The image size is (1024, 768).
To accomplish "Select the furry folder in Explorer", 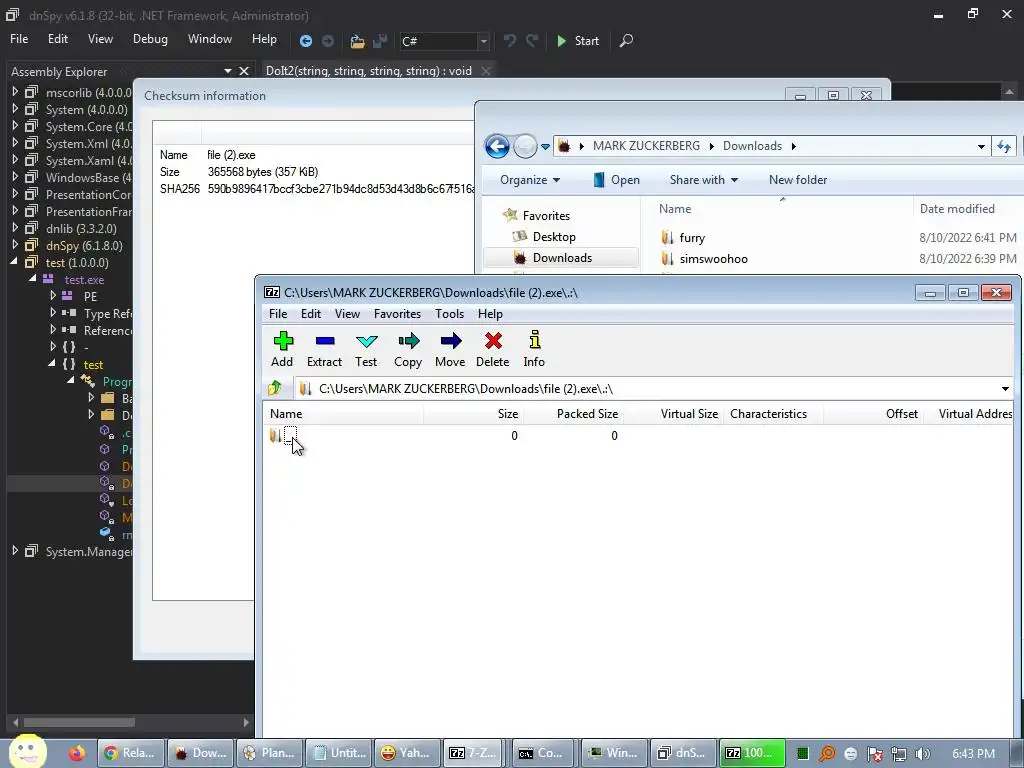I will pos(692,238).
